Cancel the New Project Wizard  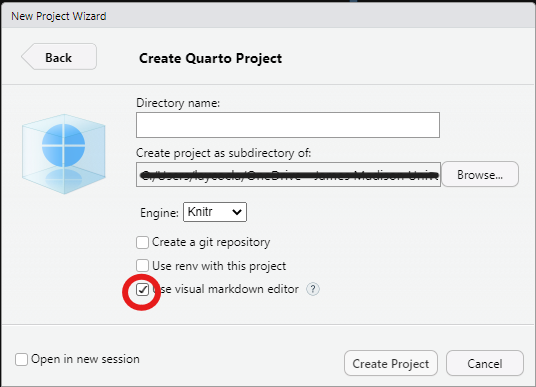click(485, 363)
